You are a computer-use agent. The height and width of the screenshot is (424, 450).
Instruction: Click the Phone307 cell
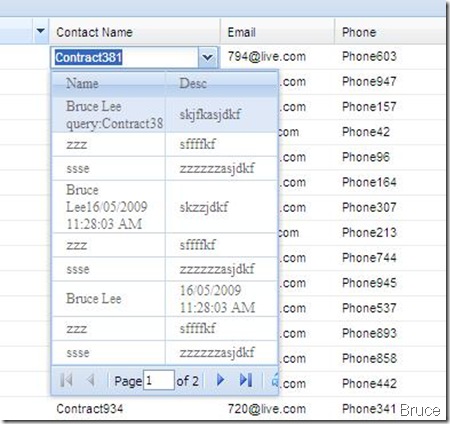point(390,208)
